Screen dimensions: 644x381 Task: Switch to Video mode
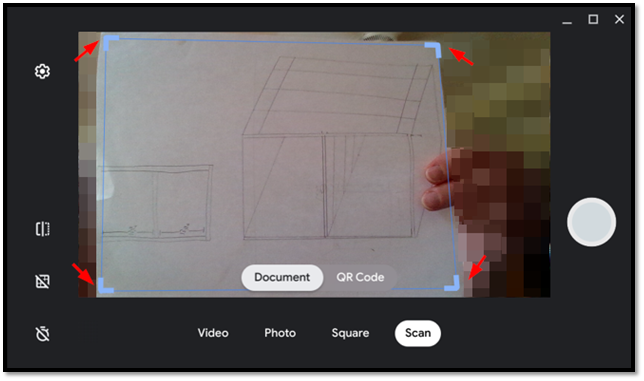(213, 333)
